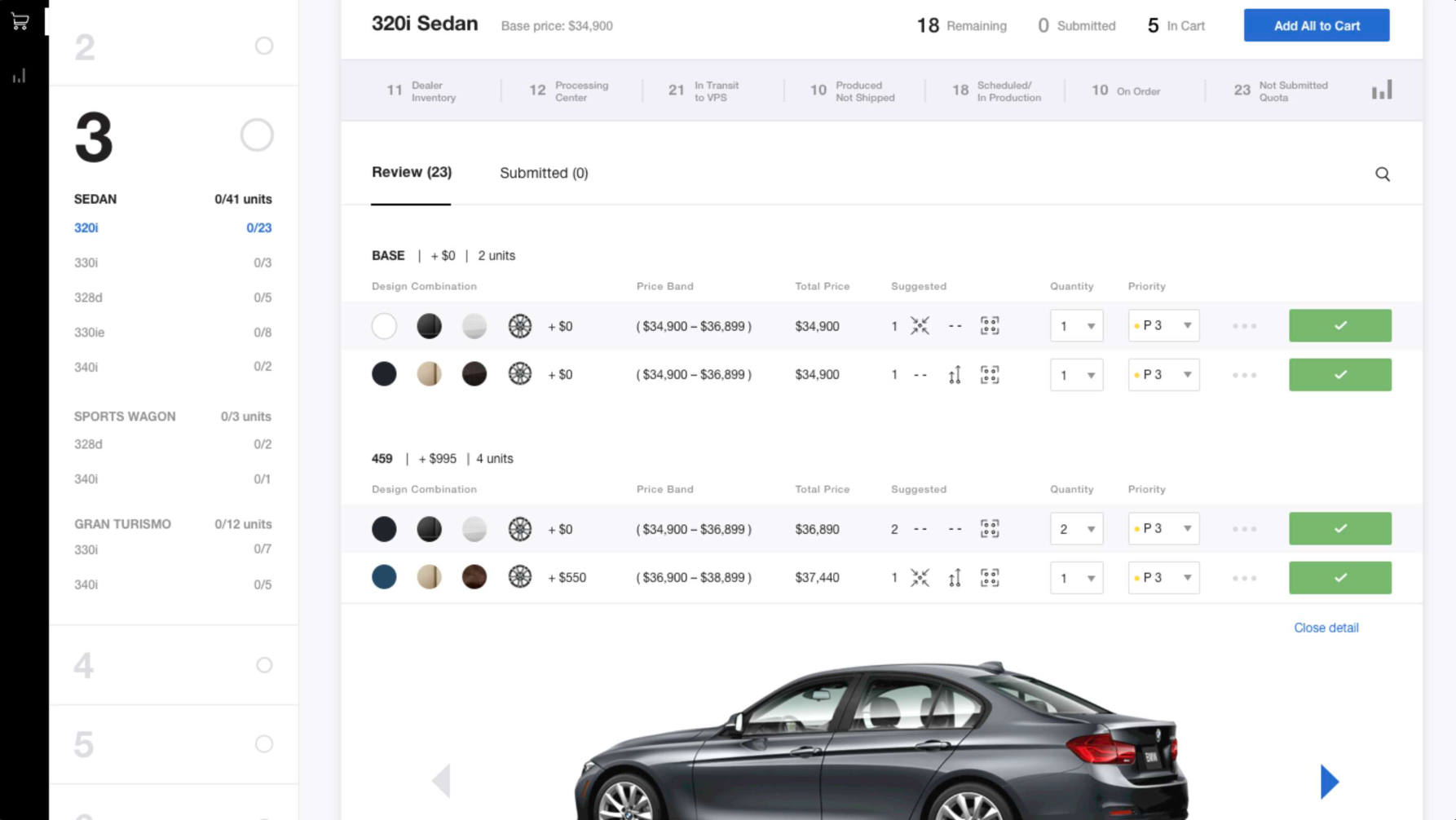Open priority P3 dropdown in second BASE row
Screen dimensions: 1456x820
click(1163, 374)
